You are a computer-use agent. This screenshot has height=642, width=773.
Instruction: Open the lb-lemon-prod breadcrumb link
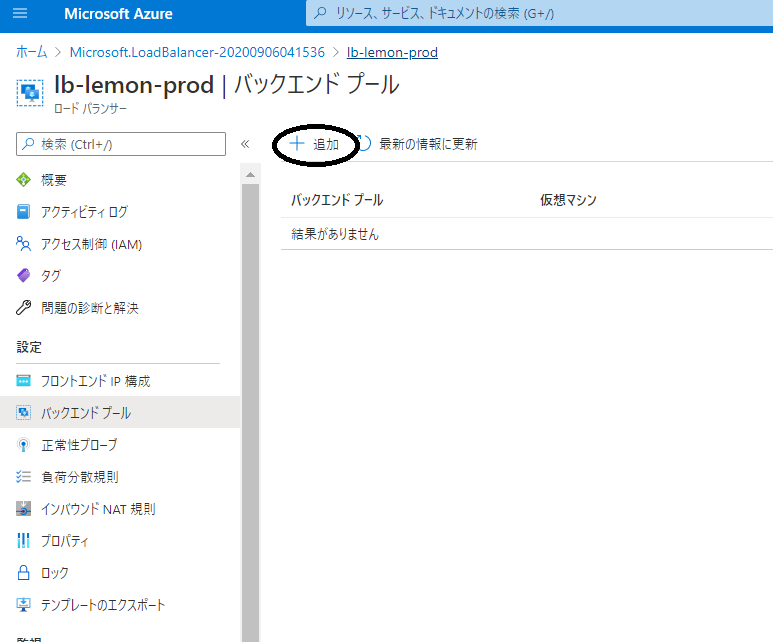[x=392, y=52]
